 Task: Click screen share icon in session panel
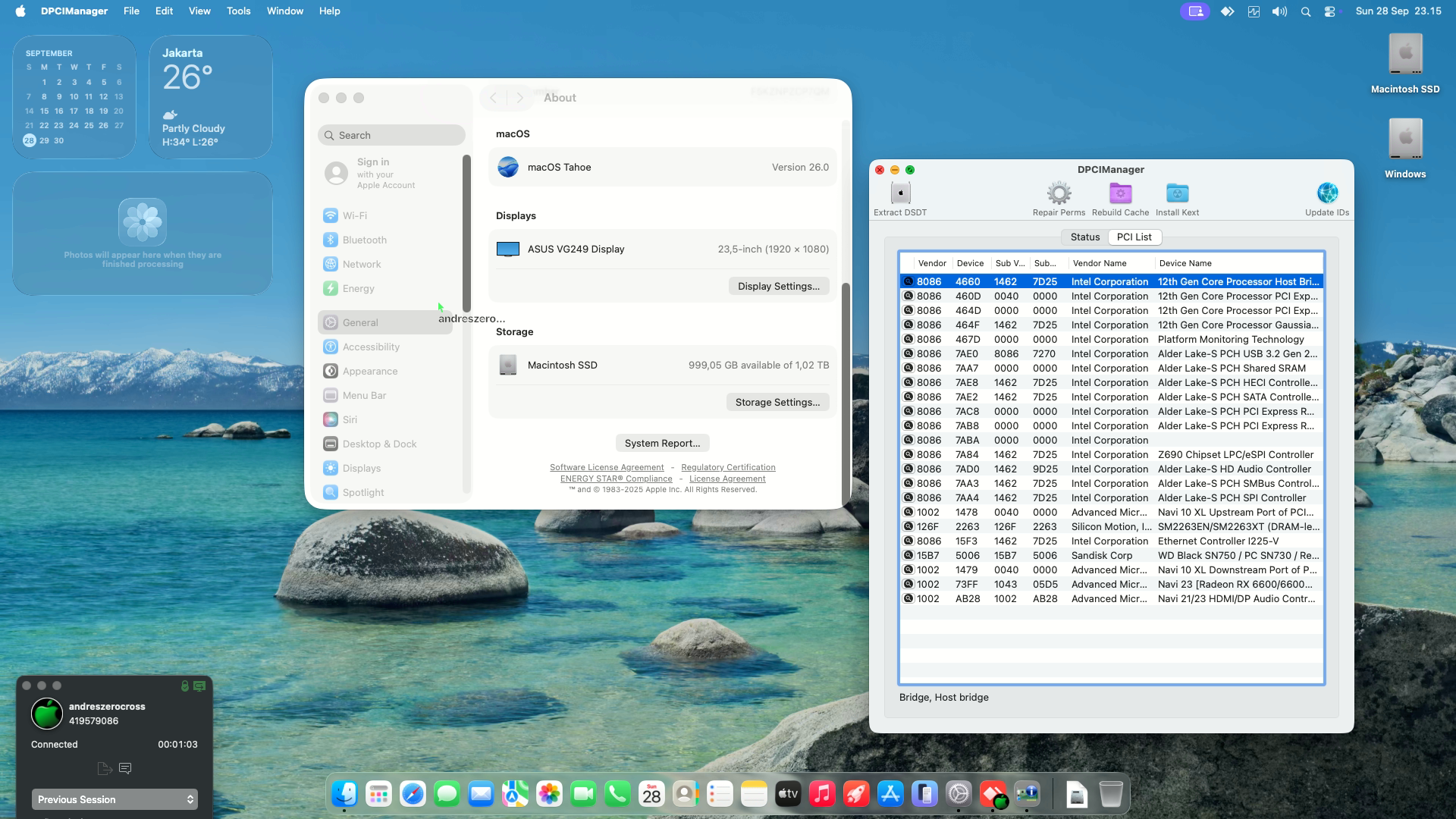coord(199,686)
